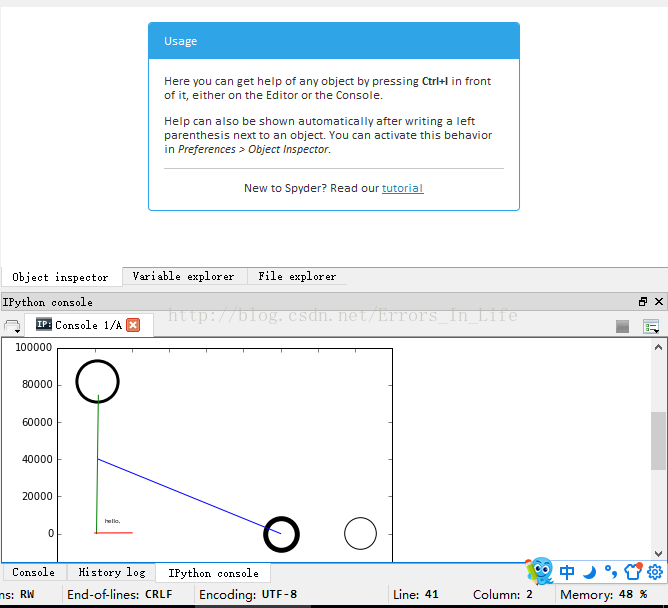Open the browse tabs dropdown icon
Viewport: 668px width, 608px height.
pos(12,326)
